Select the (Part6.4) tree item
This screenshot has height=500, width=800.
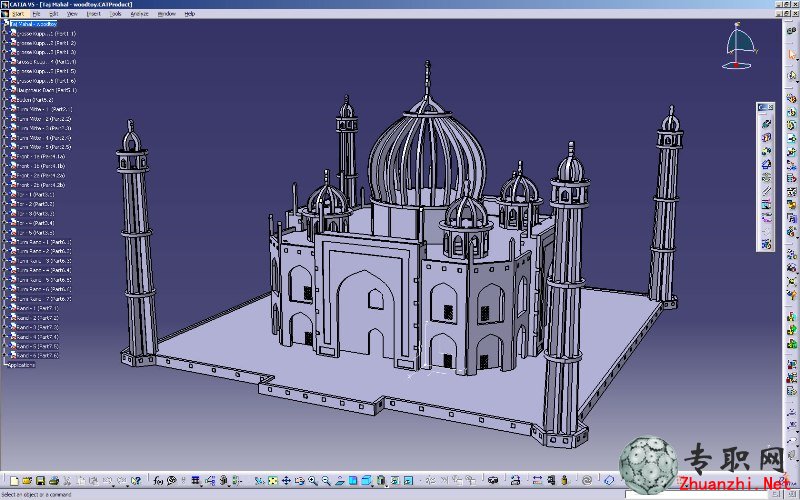tap(44, 270)
